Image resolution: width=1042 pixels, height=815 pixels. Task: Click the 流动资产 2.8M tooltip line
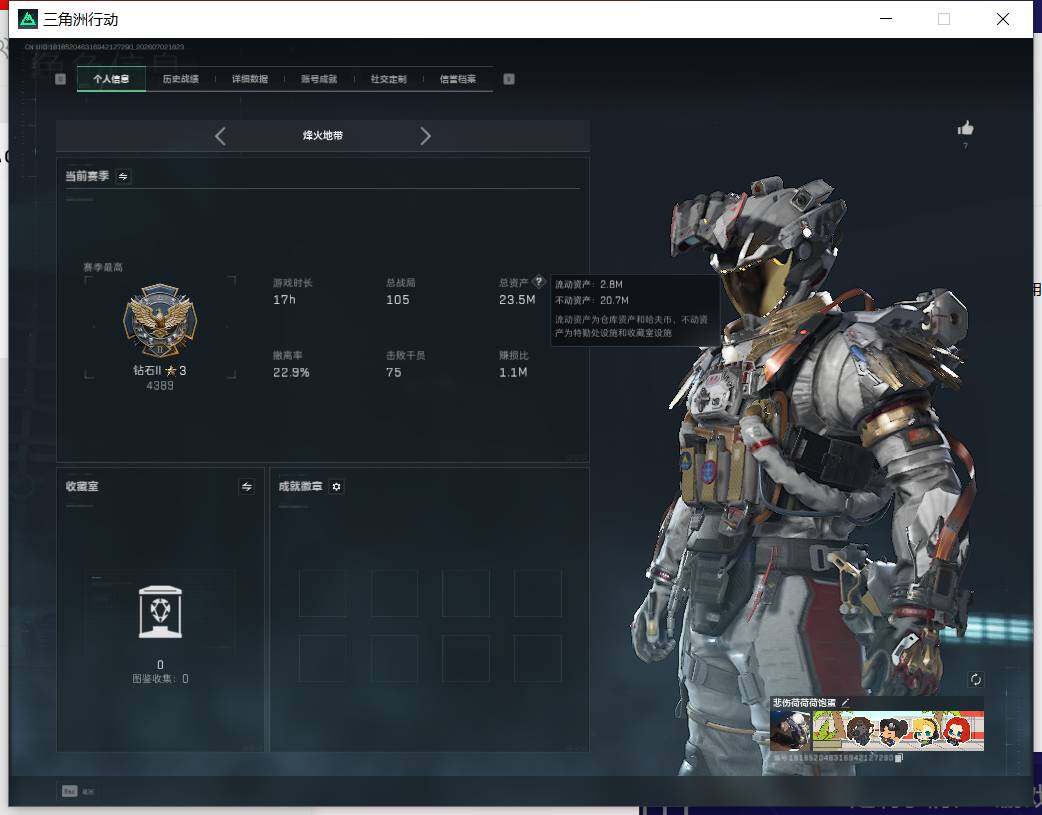589,285
